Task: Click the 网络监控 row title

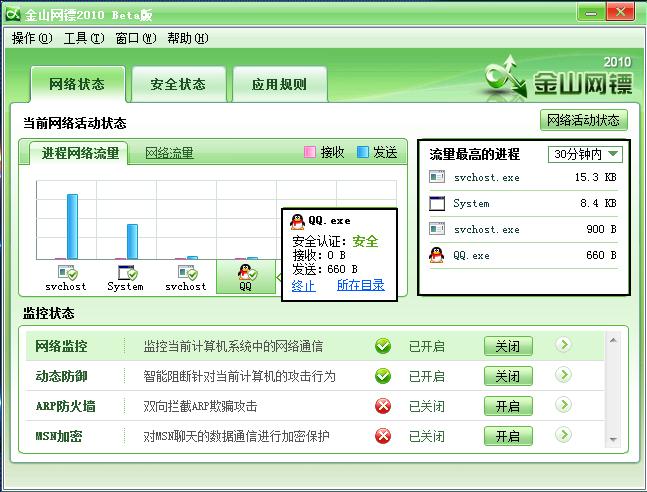Action: [x=61, y=346]
